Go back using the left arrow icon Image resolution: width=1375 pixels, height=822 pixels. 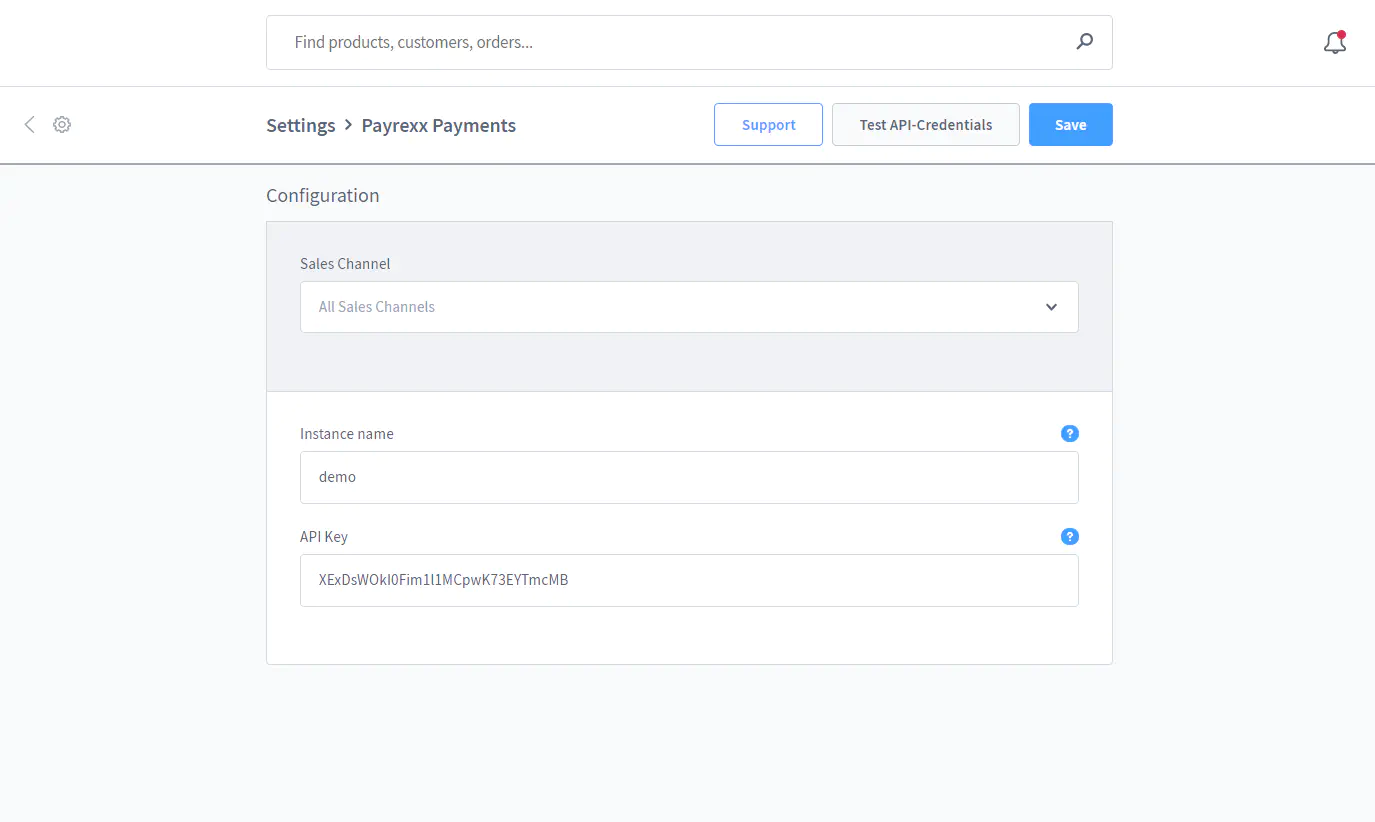29,124
